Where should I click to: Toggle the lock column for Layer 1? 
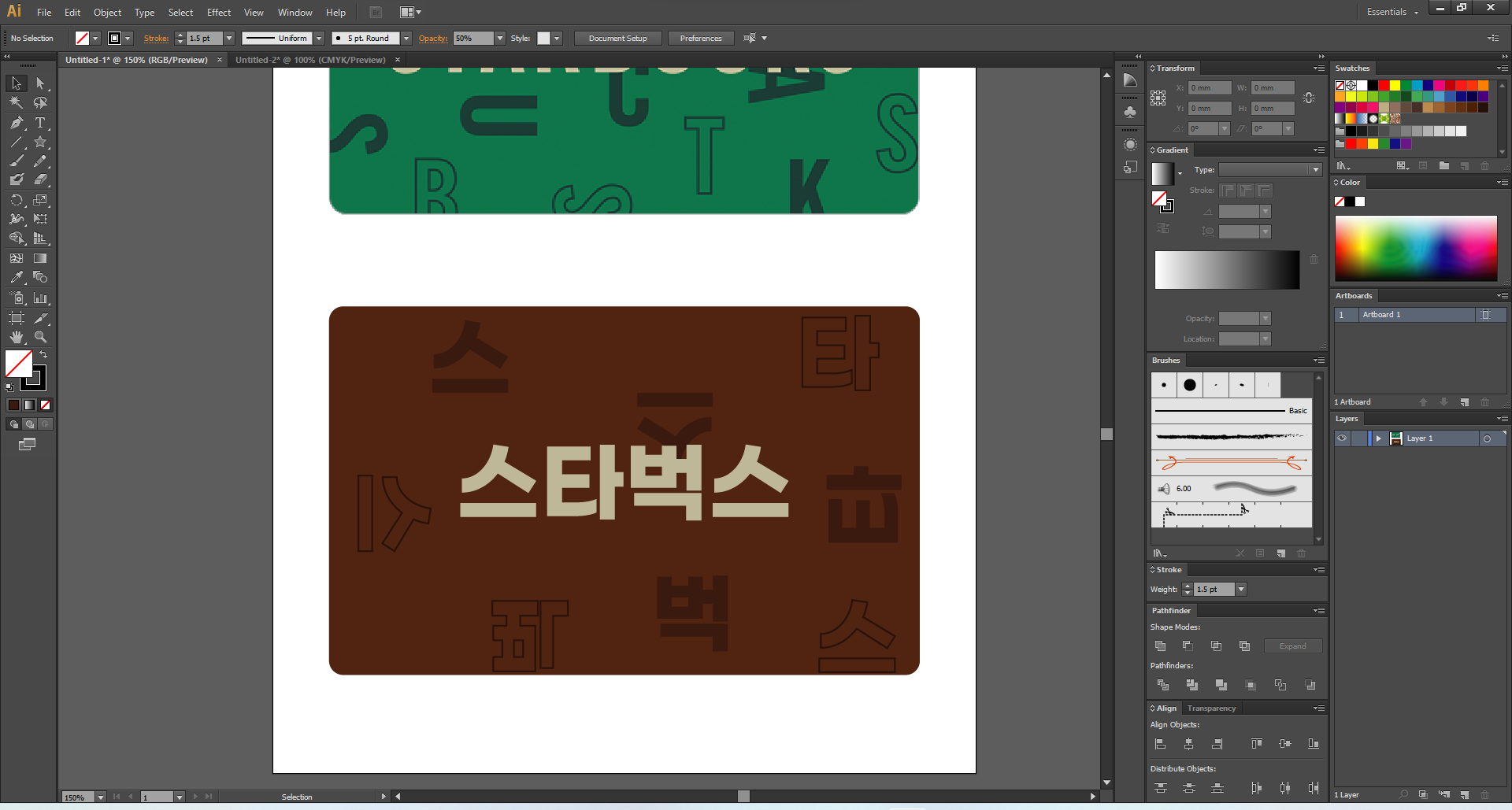pyautogui.click(x=1358, y=438)
